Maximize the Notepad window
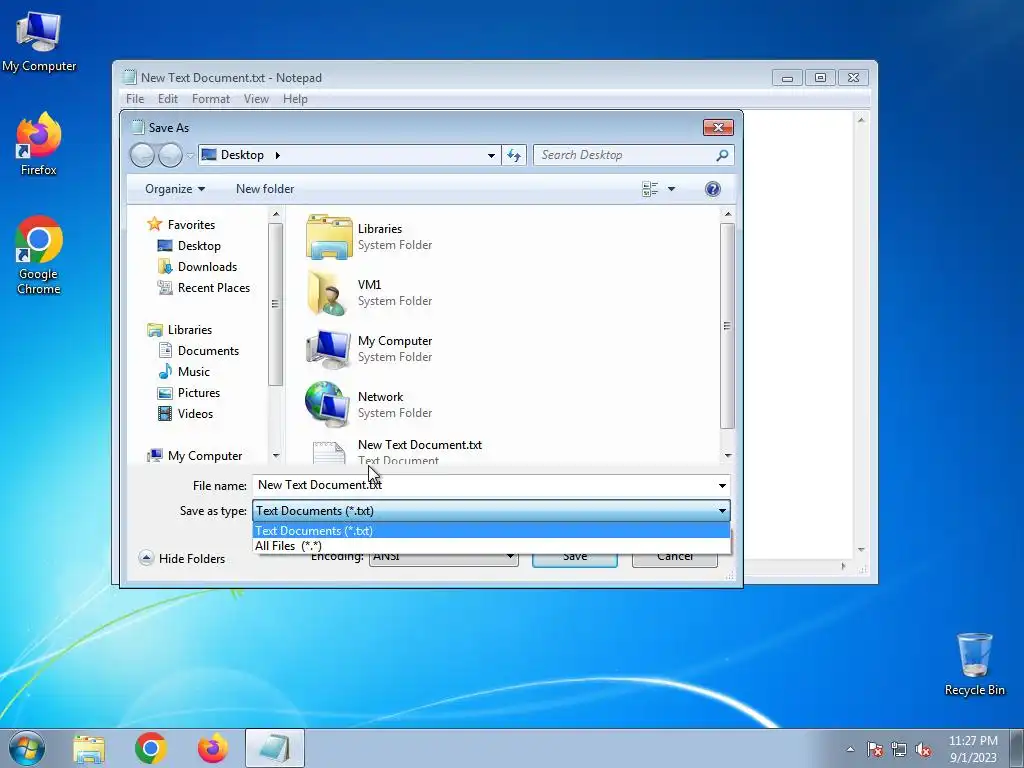 point(820,78)
